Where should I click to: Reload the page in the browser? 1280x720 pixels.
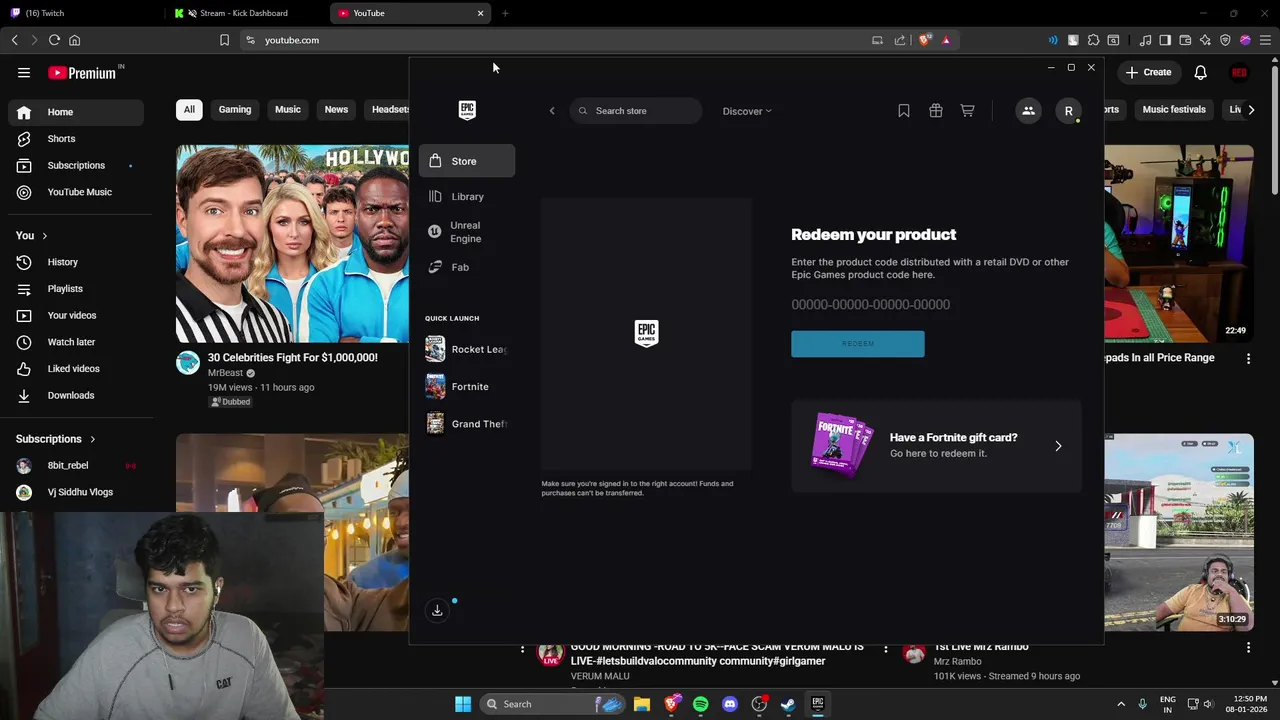54,40
